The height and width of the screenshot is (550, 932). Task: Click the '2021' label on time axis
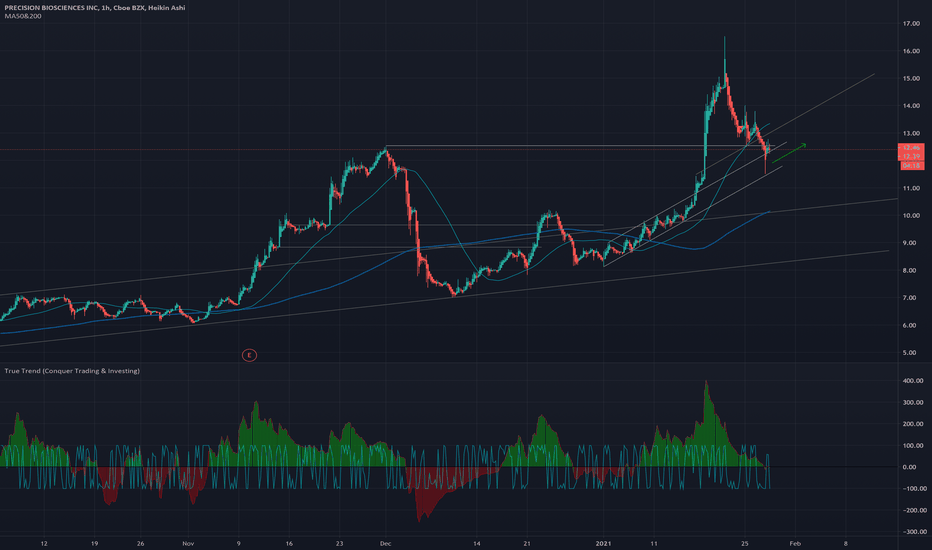click(603, 543)
